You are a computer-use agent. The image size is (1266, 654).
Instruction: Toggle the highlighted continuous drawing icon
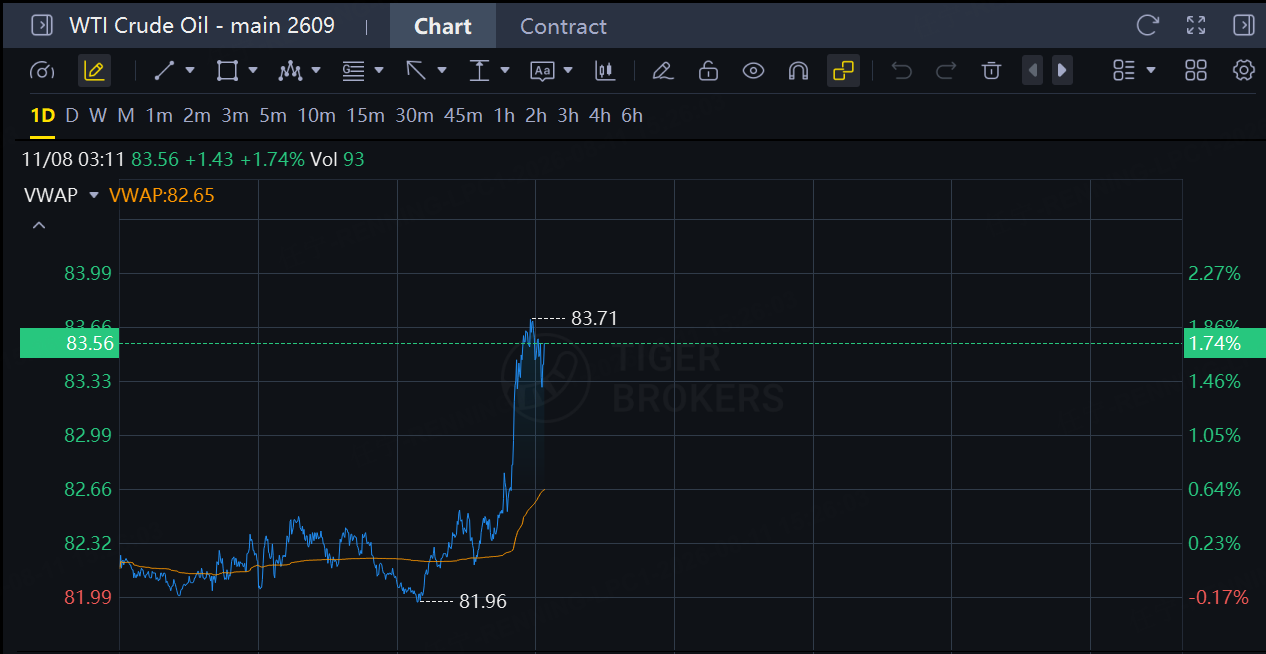(843, 70)
